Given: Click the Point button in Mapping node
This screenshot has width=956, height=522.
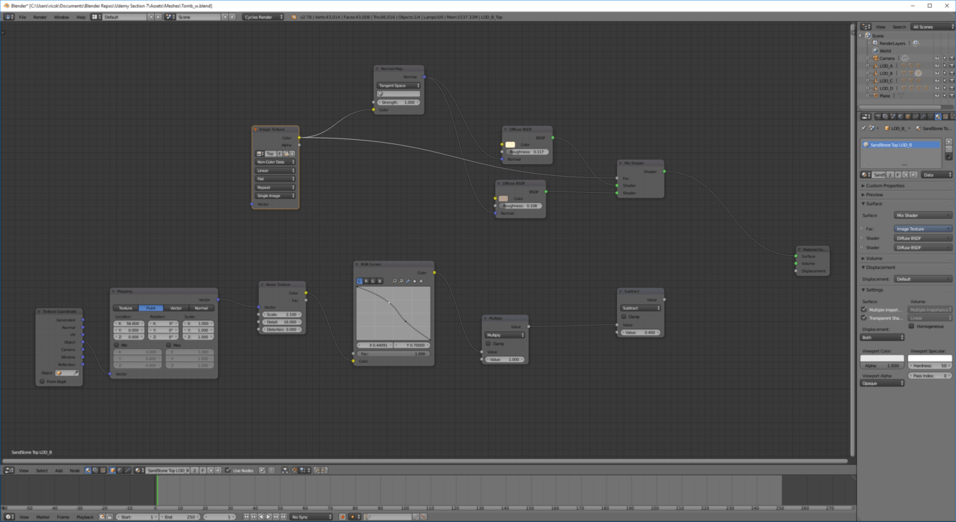Looking at the screenshot, I should (x=150, y=308).
